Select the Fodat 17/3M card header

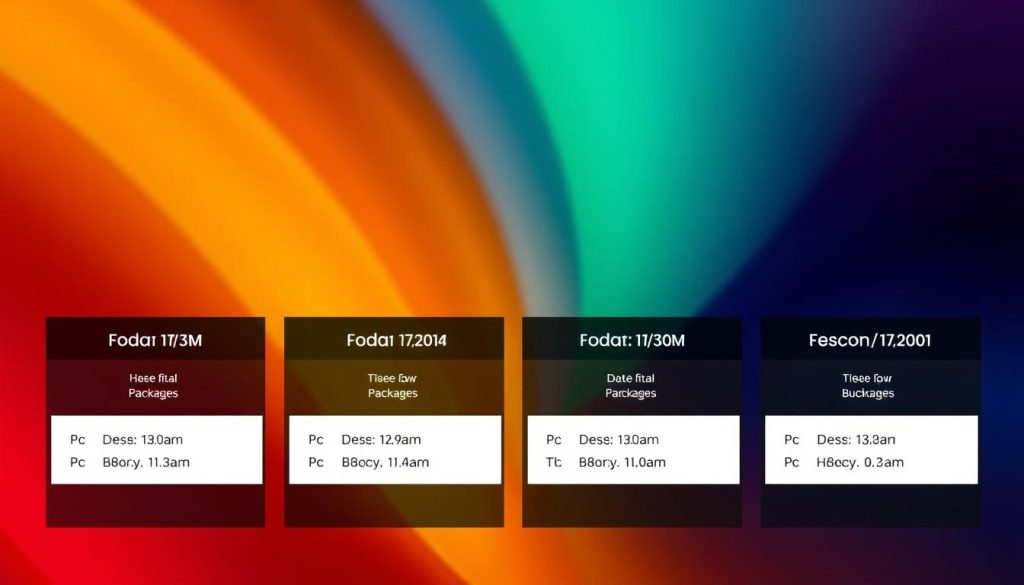[155, 341]
